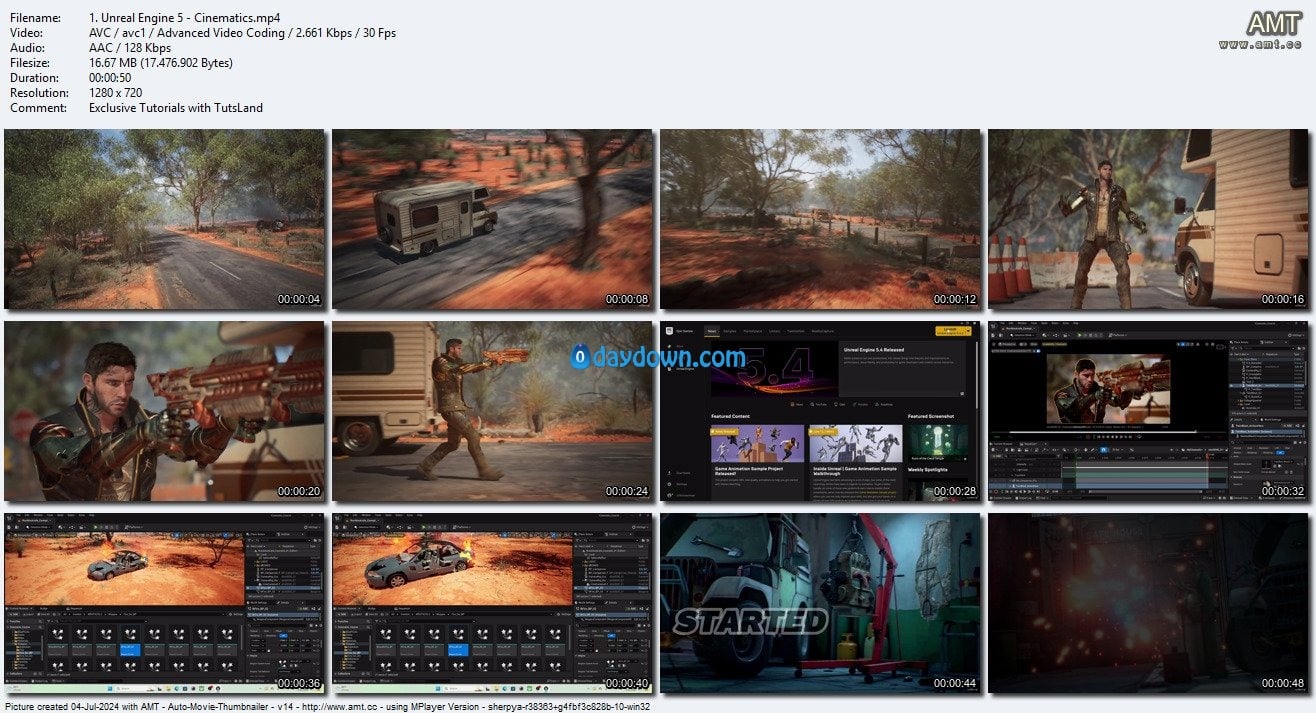
Task: Select the close-up gun frame at 00:00:20
Action: tap(165, 411)
